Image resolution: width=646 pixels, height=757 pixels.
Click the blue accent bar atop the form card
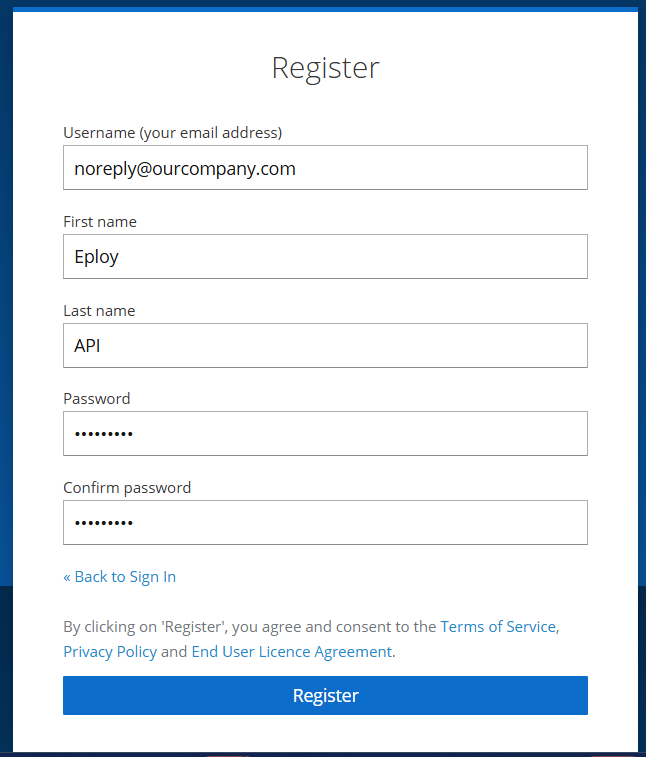coord(325,9)
